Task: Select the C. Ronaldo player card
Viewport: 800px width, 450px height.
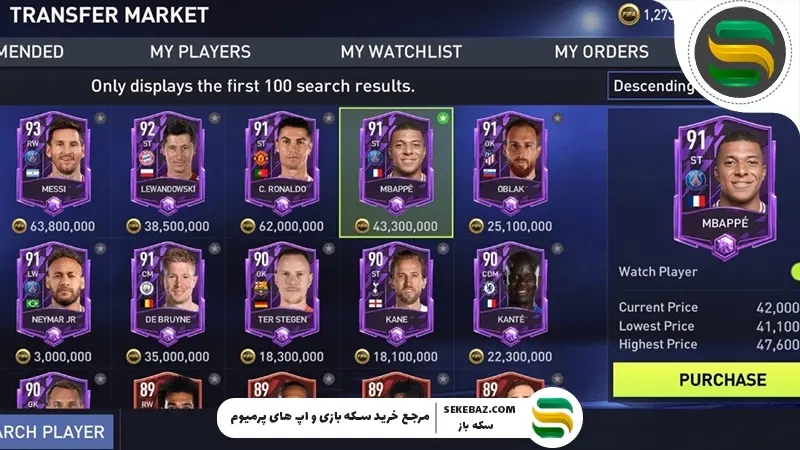Action: pos(282,163)
